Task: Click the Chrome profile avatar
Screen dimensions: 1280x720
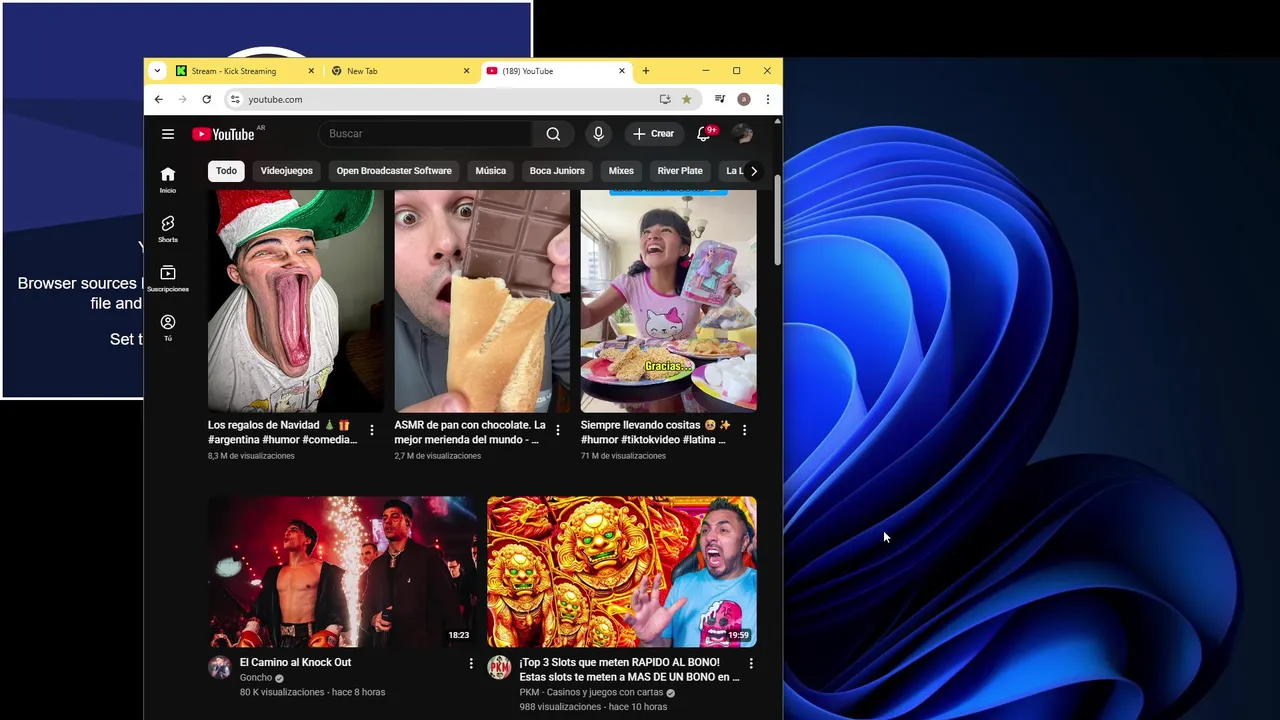Action: [743, 99]
